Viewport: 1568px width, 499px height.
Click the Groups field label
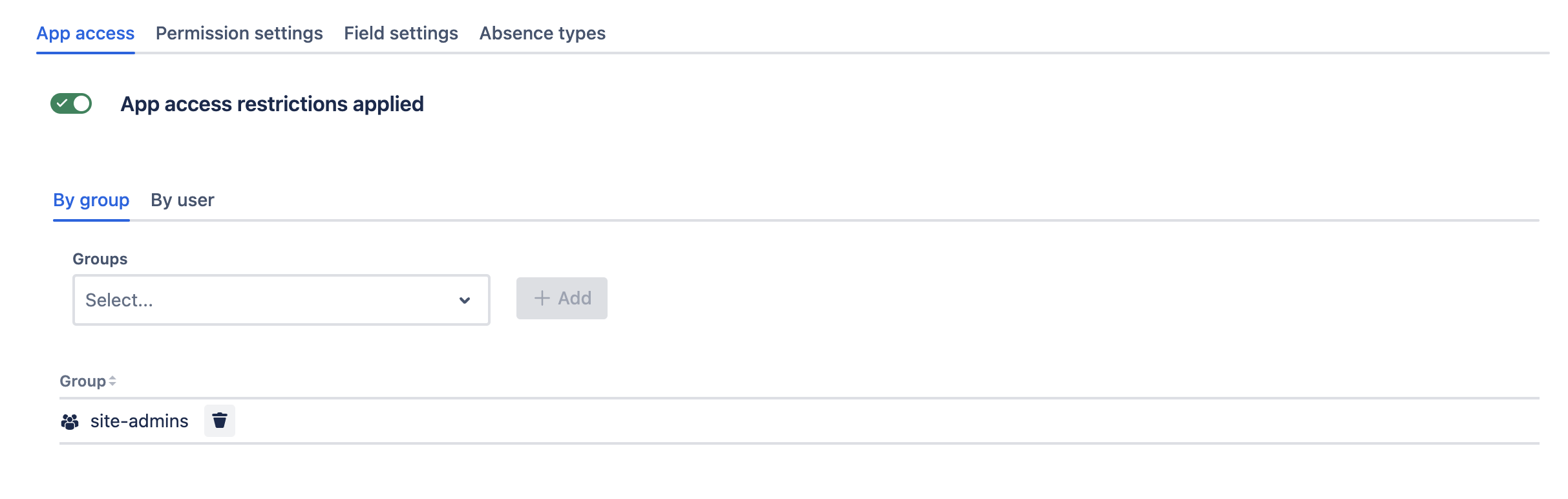click(x=100, y=259)
